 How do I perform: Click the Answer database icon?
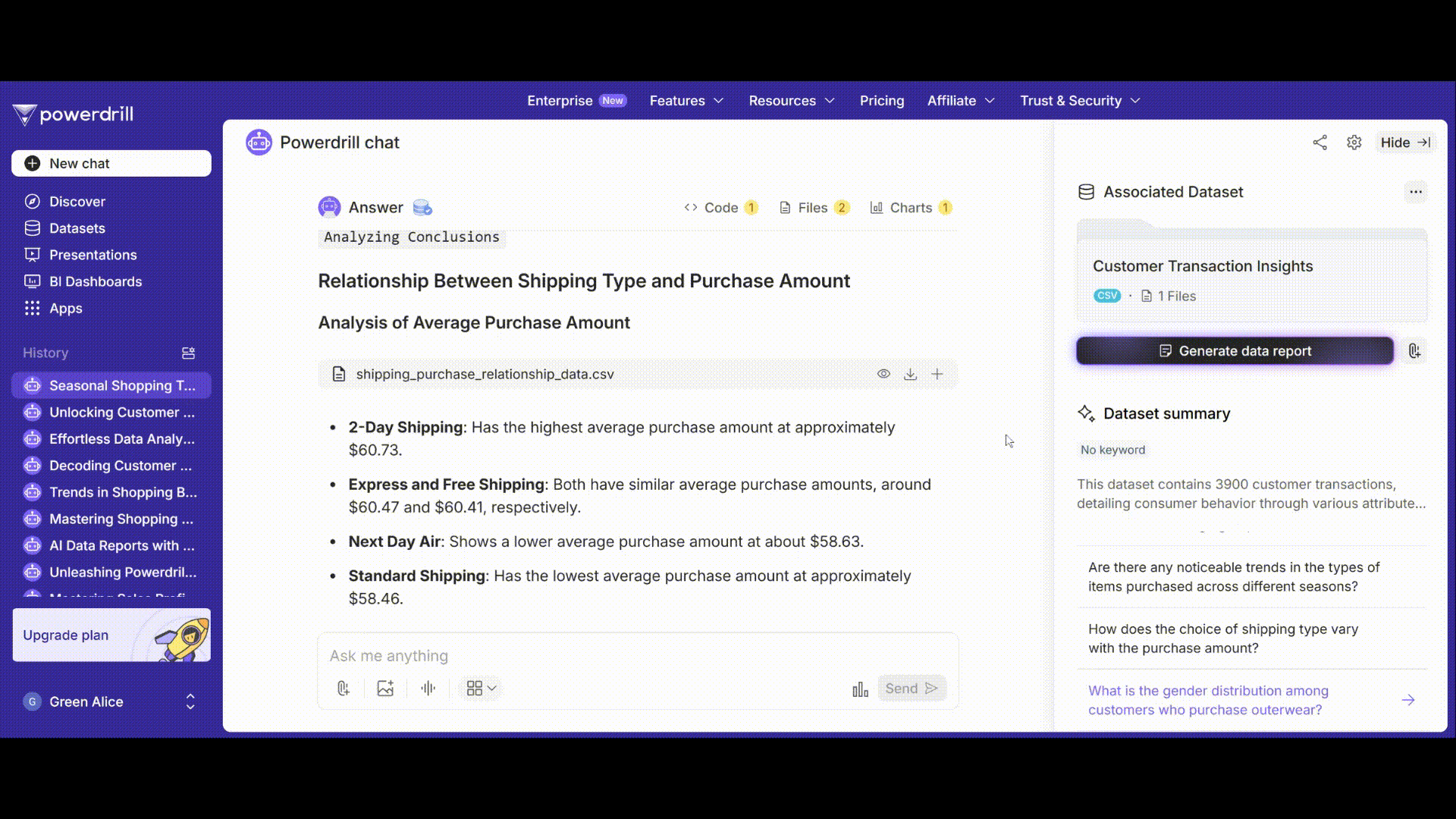click(x=422, y=207)
